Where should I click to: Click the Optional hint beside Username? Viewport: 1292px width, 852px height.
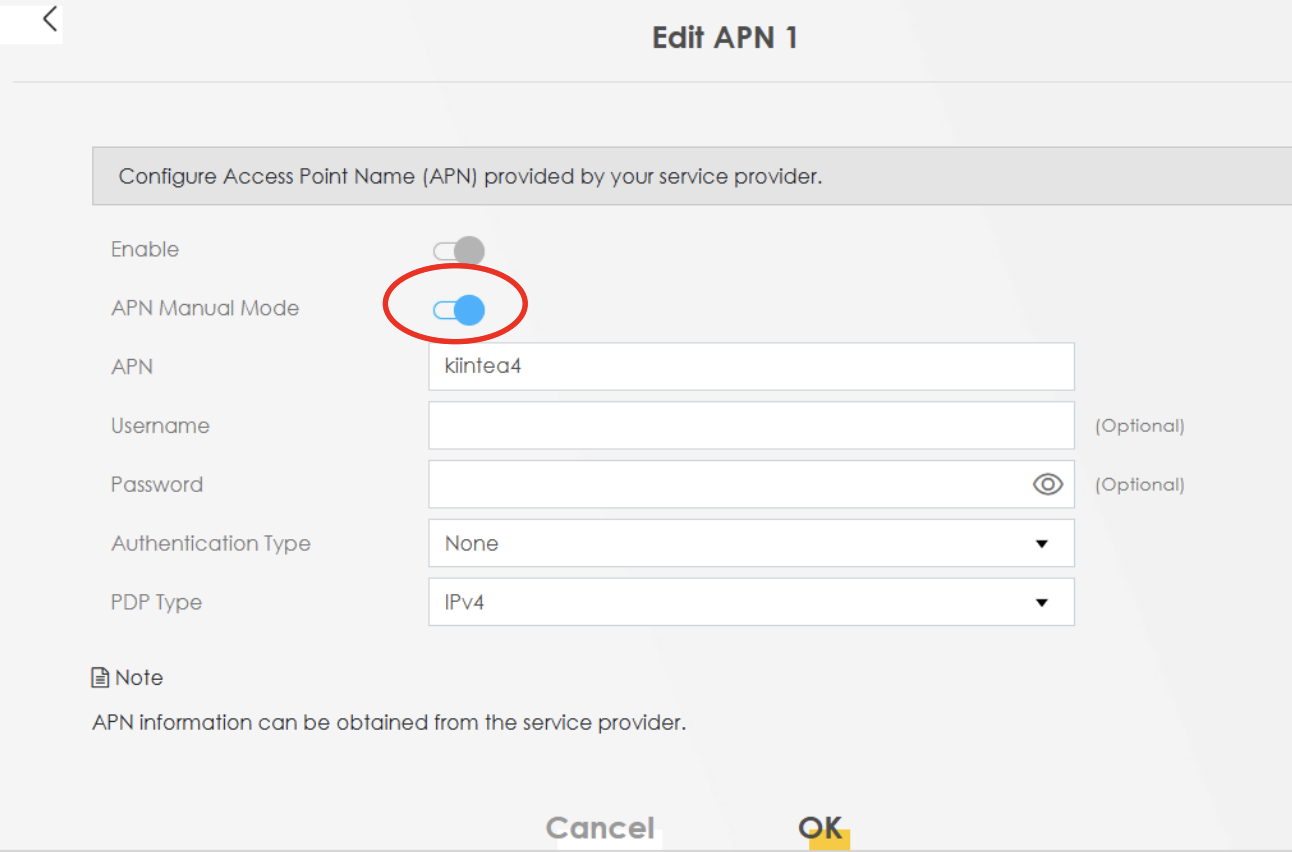1139,426
